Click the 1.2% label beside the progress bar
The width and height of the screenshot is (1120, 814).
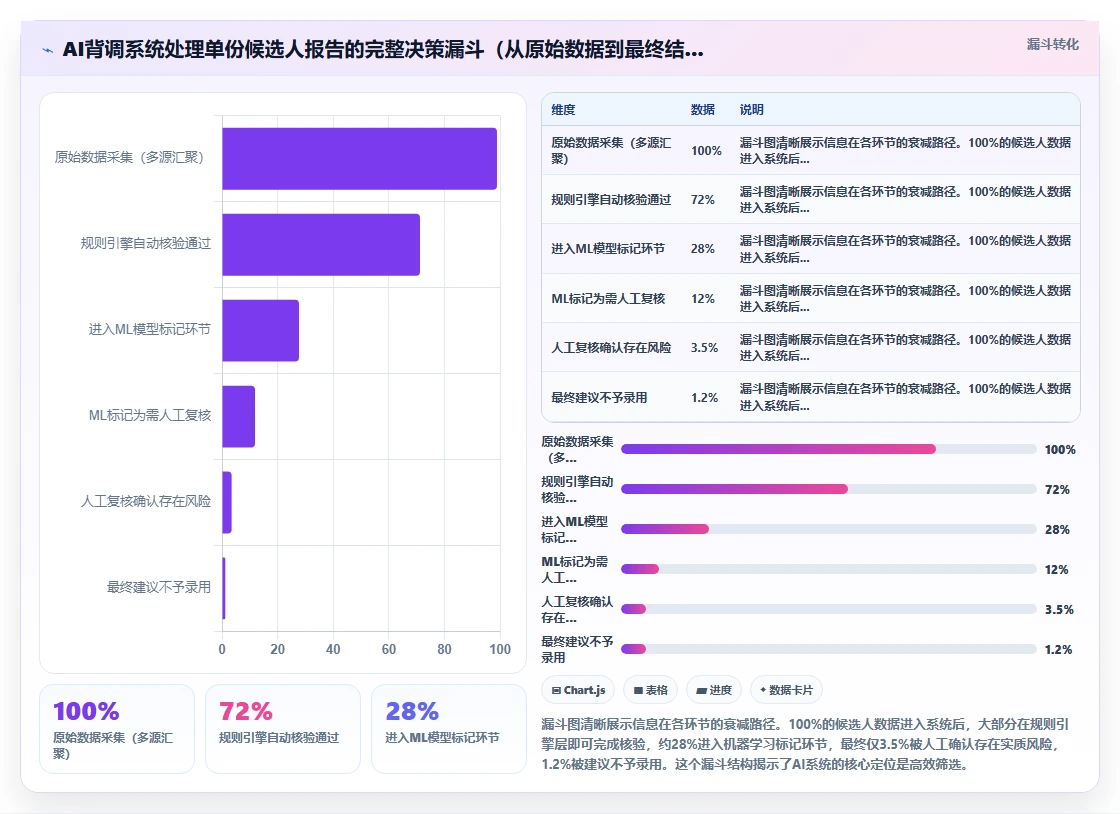1059,650
